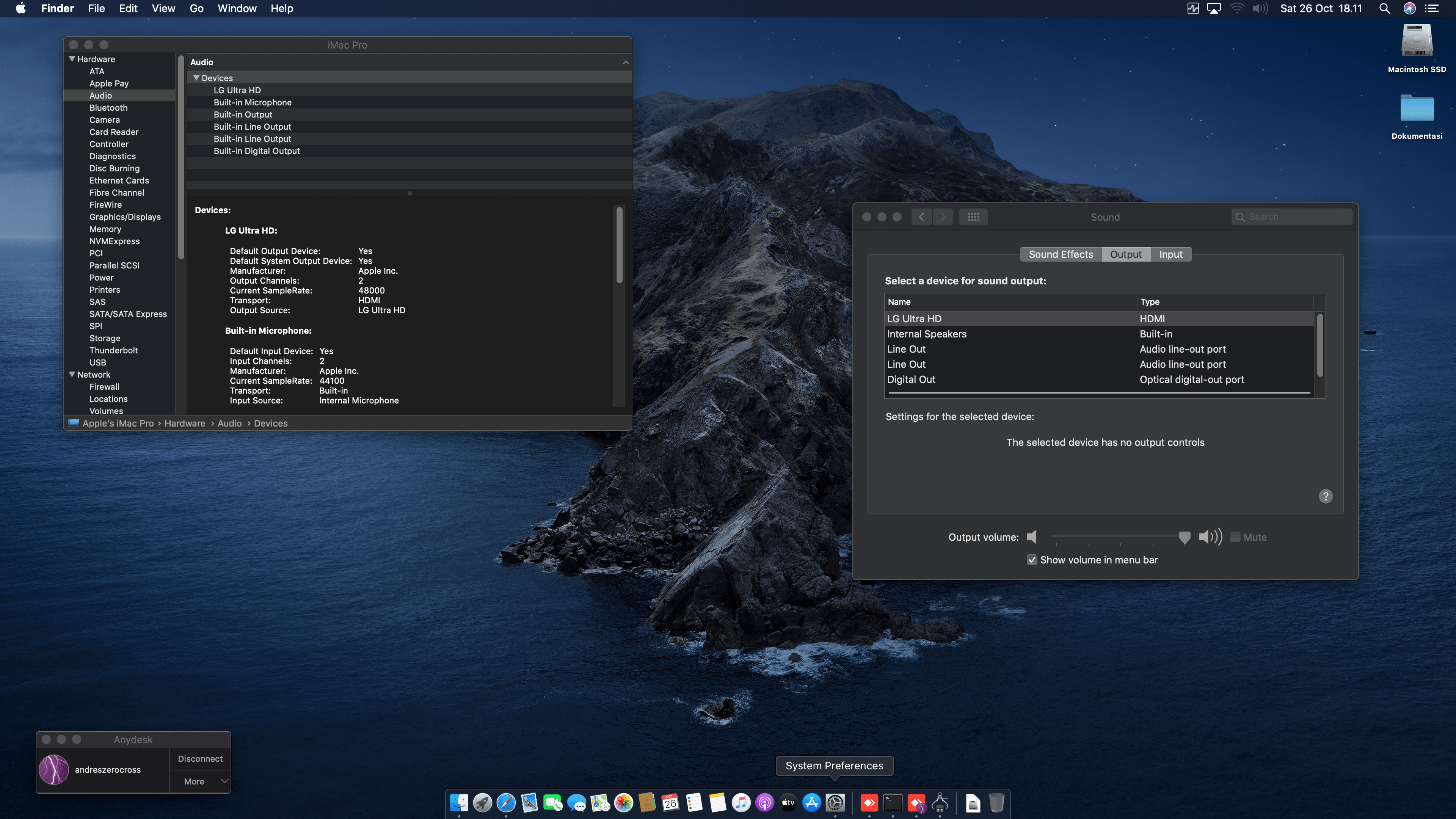This screenshot has height=819, width=1456.
Task: Open the Trash in the Dock
Action: 996,802
